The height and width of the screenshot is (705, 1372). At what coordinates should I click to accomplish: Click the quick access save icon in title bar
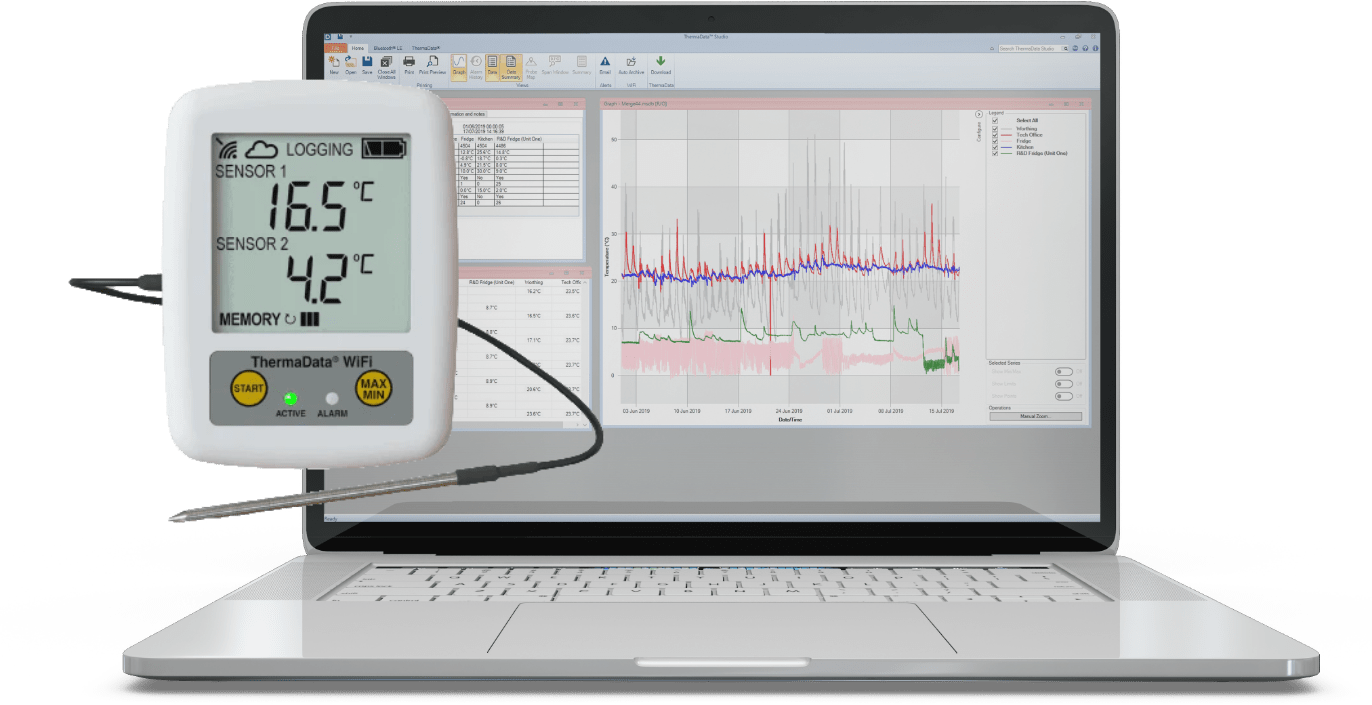click(x=340, y=36)
